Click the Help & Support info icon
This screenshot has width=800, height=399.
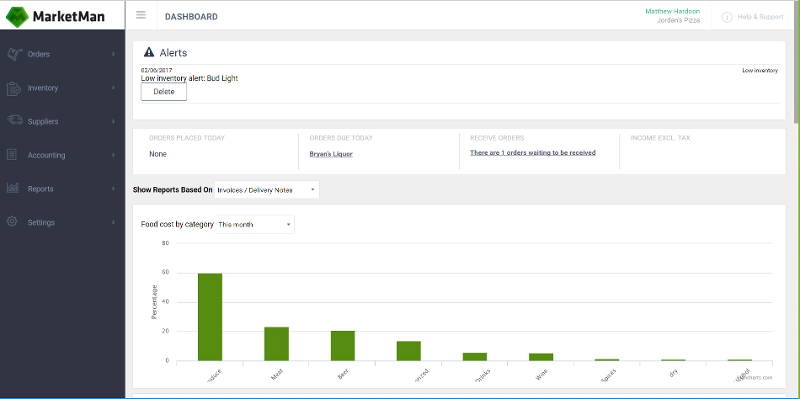point(727,17)
